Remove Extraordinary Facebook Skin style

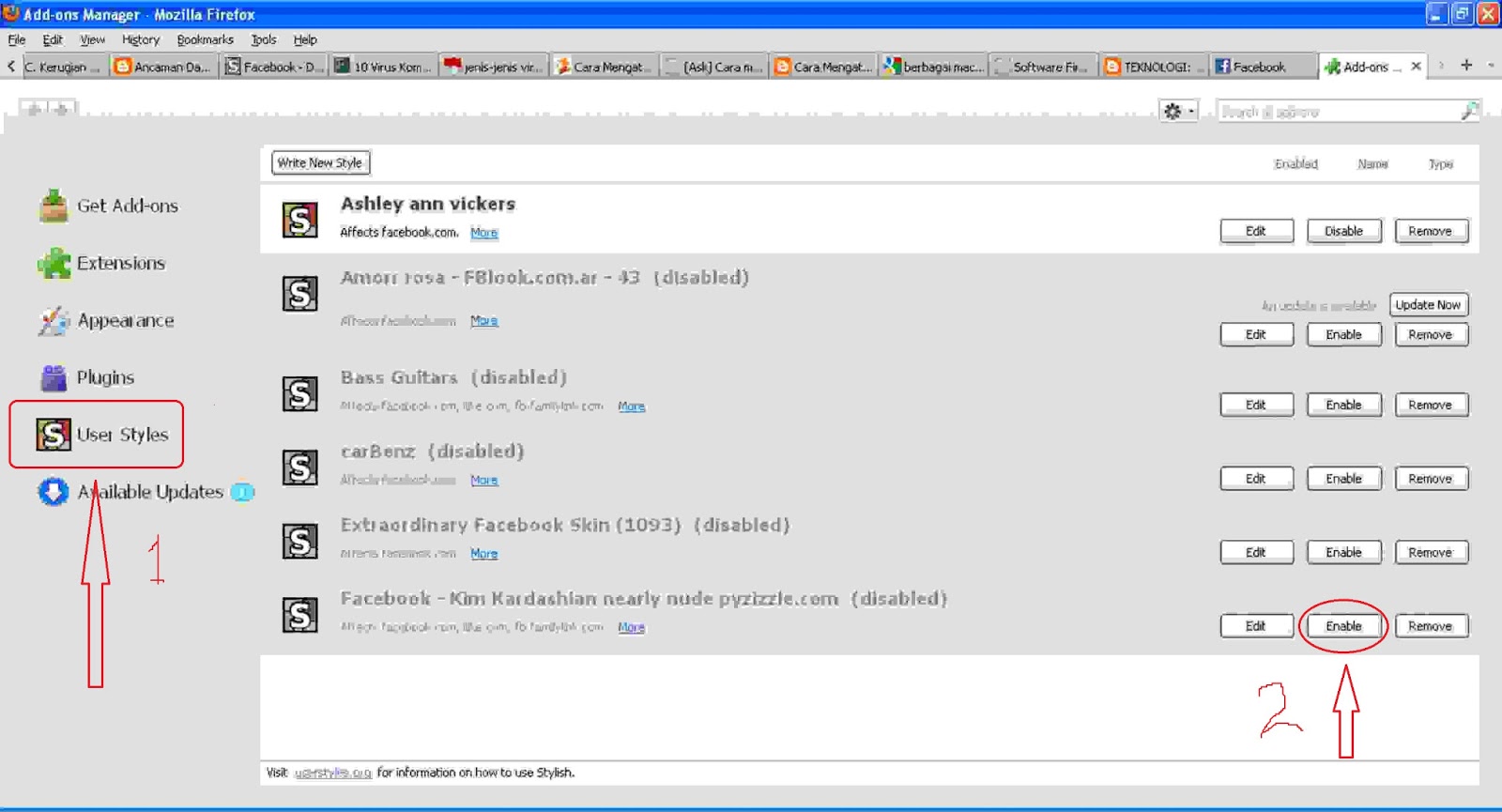1431,552
